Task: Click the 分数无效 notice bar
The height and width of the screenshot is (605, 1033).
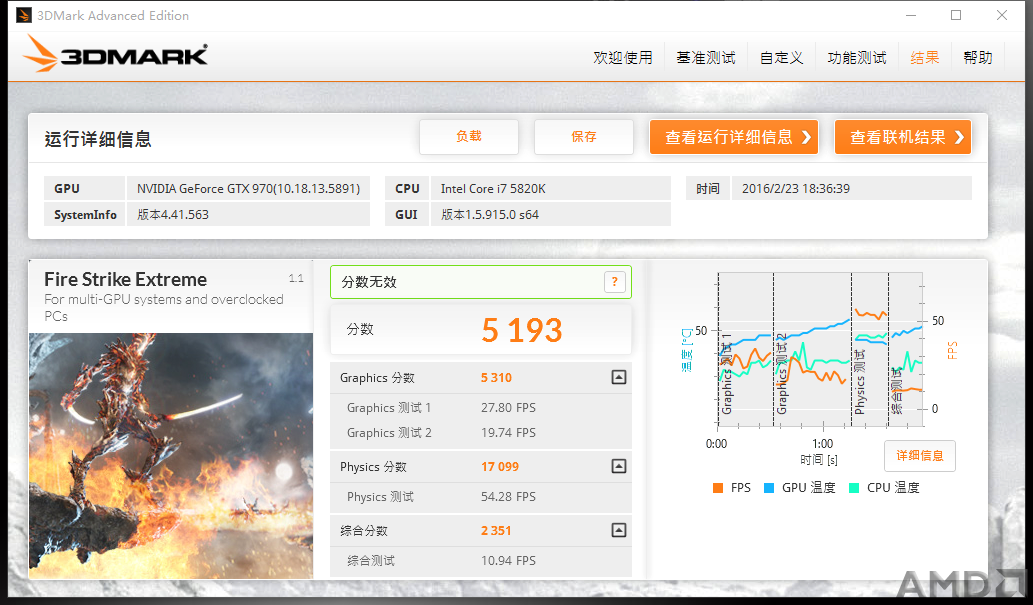Action: pos(481,282)
